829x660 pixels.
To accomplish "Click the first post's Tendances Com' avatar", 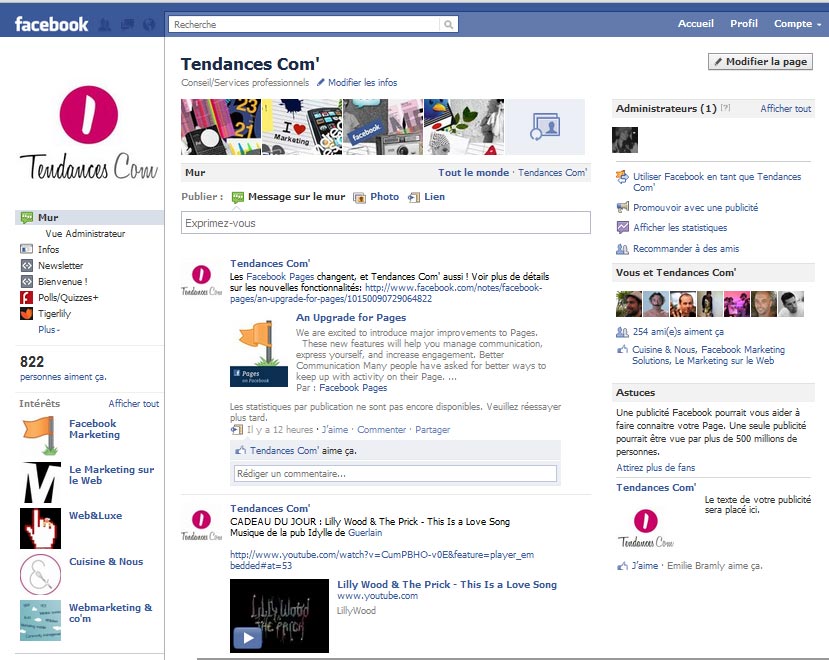I will tap(201, 280).
